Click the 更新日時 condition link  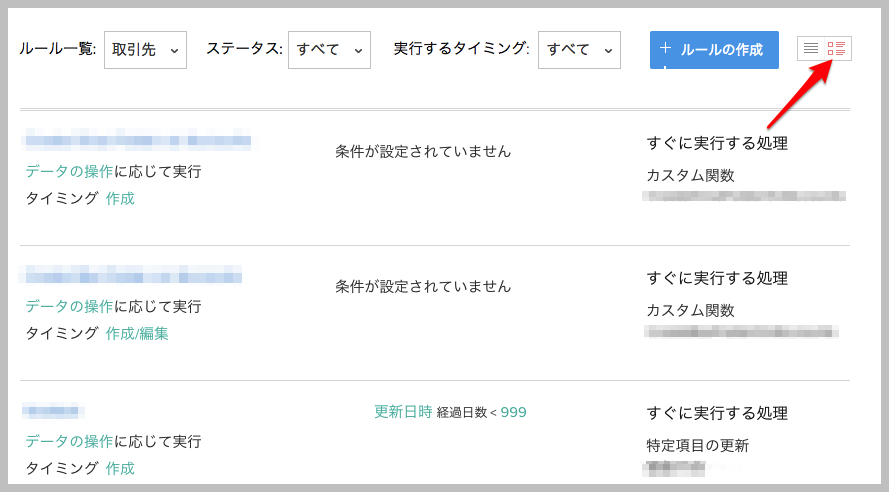[403, 411]
